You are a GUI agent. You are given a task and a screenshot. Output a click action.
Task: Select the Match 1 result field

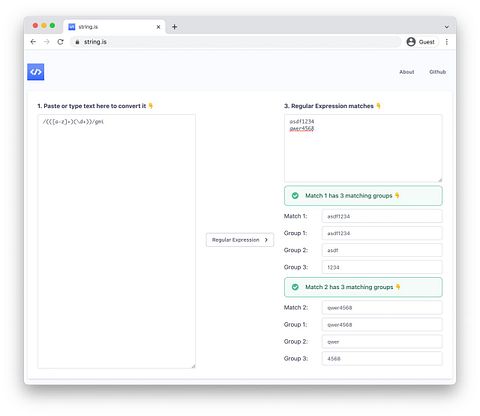[x=382, y=216]
